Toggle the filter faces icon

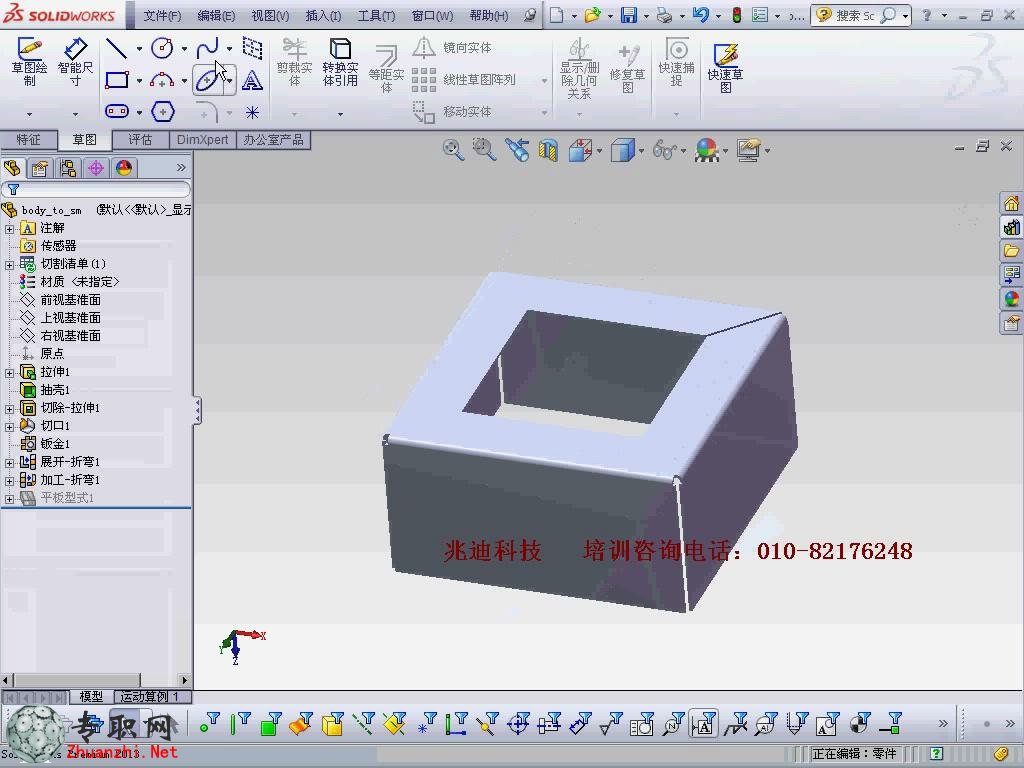270,724
